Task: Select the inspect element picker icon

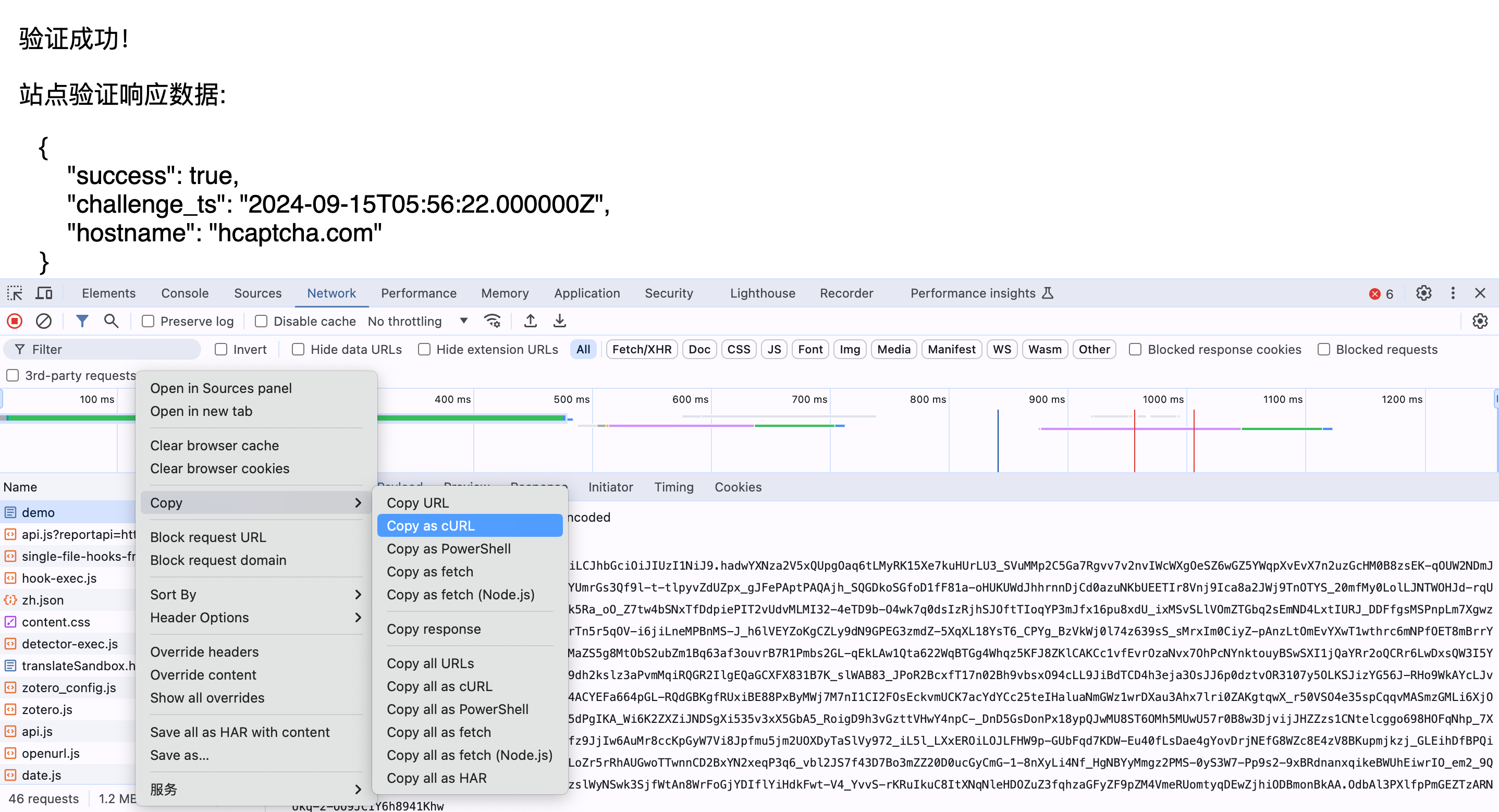Action: coord(15,293)
